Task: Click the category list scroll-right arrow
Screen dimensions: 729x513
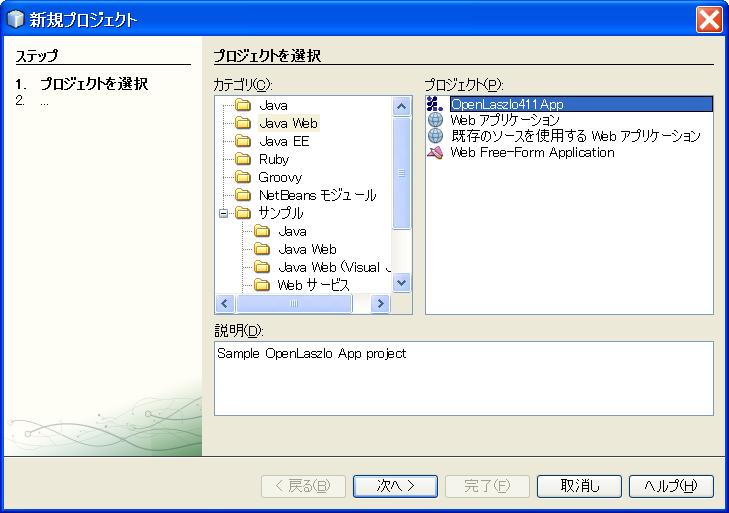Action: (x=380, y=303)
